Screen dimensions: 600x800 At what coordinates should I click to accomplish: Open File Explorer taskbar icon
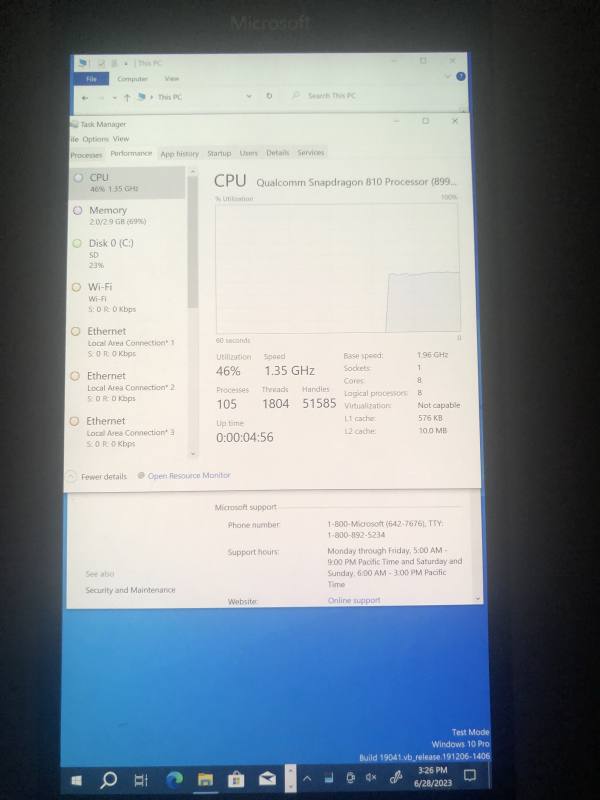click(x=205, y=779)
